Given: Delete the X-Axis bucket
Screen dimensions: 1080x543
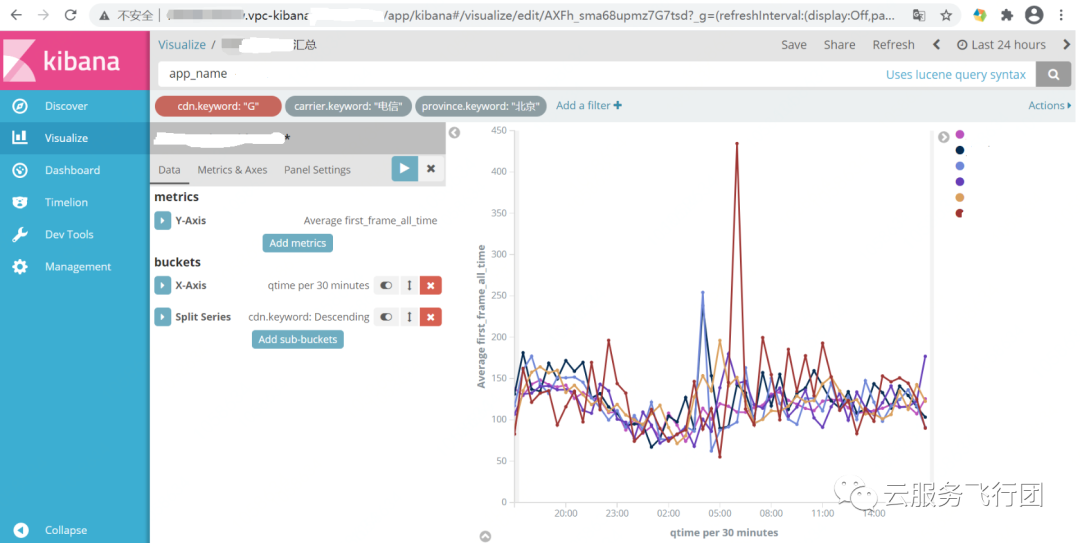Looking at the screenshot, I should click(x=430, y=285).
